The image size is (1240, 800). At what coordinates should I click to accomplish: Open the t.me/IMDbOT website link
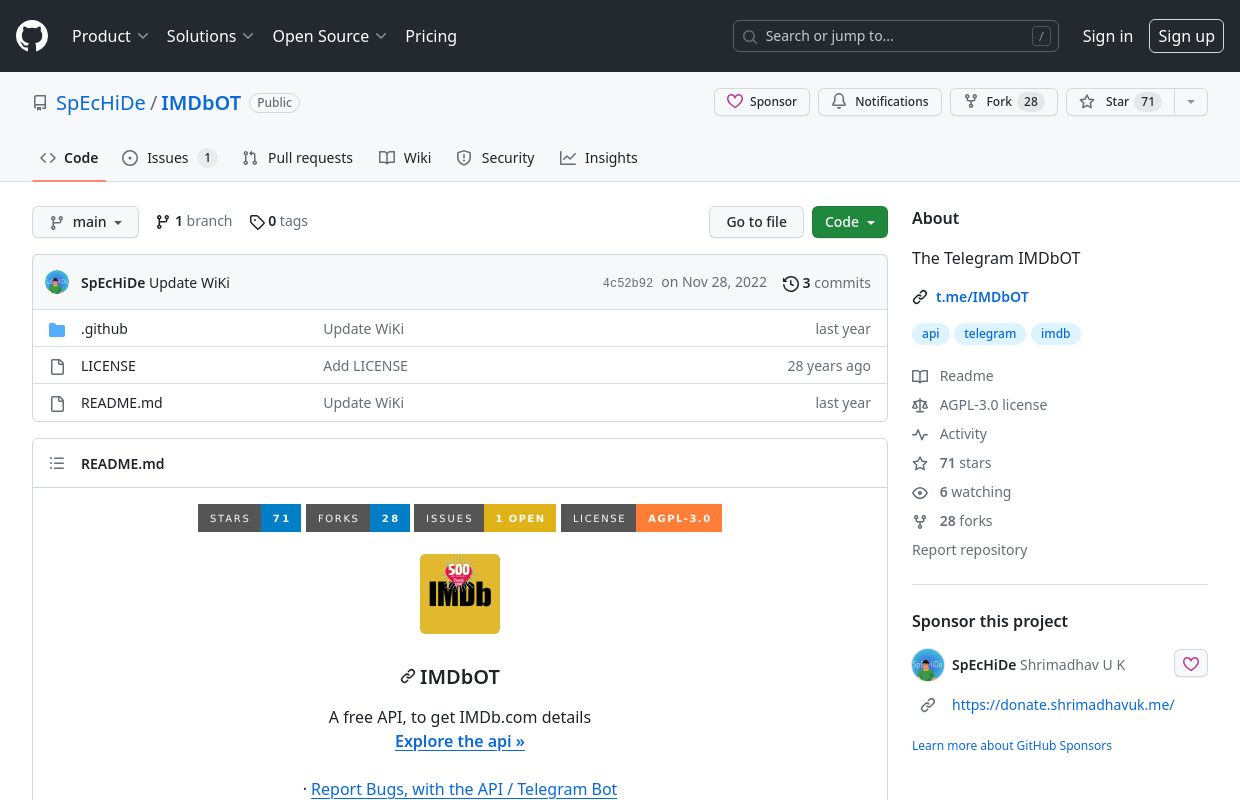point(982,297)
